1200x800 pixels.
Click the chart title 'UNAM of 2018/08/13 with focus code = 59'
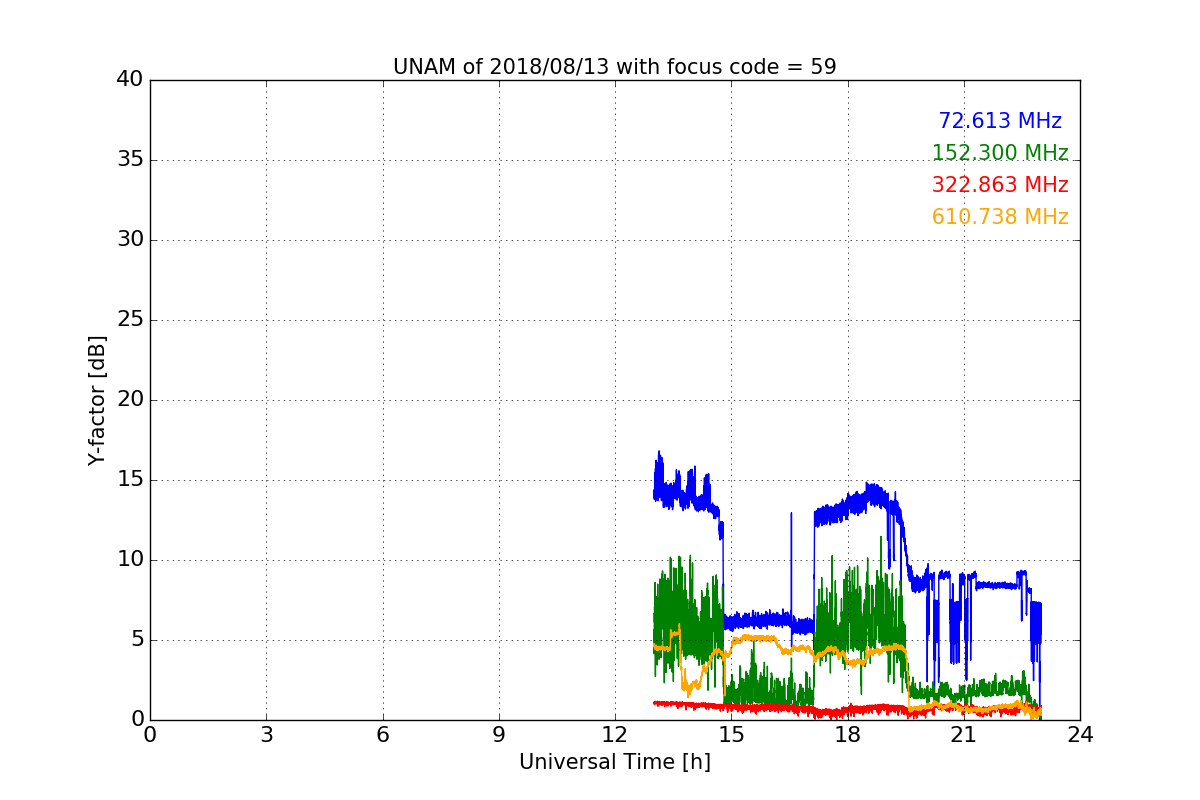click(614, 67)
